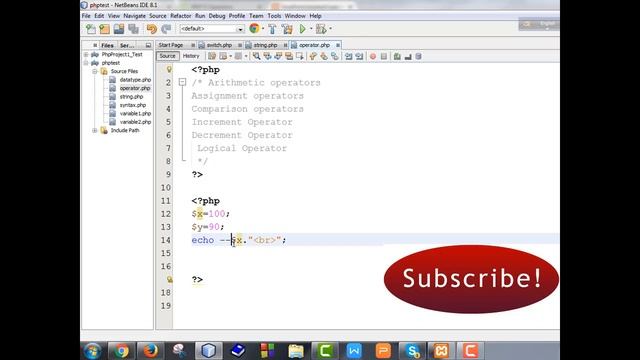640x360 pixels.
Task: Run the project with green play icon
Action: [x=302, y=29]
